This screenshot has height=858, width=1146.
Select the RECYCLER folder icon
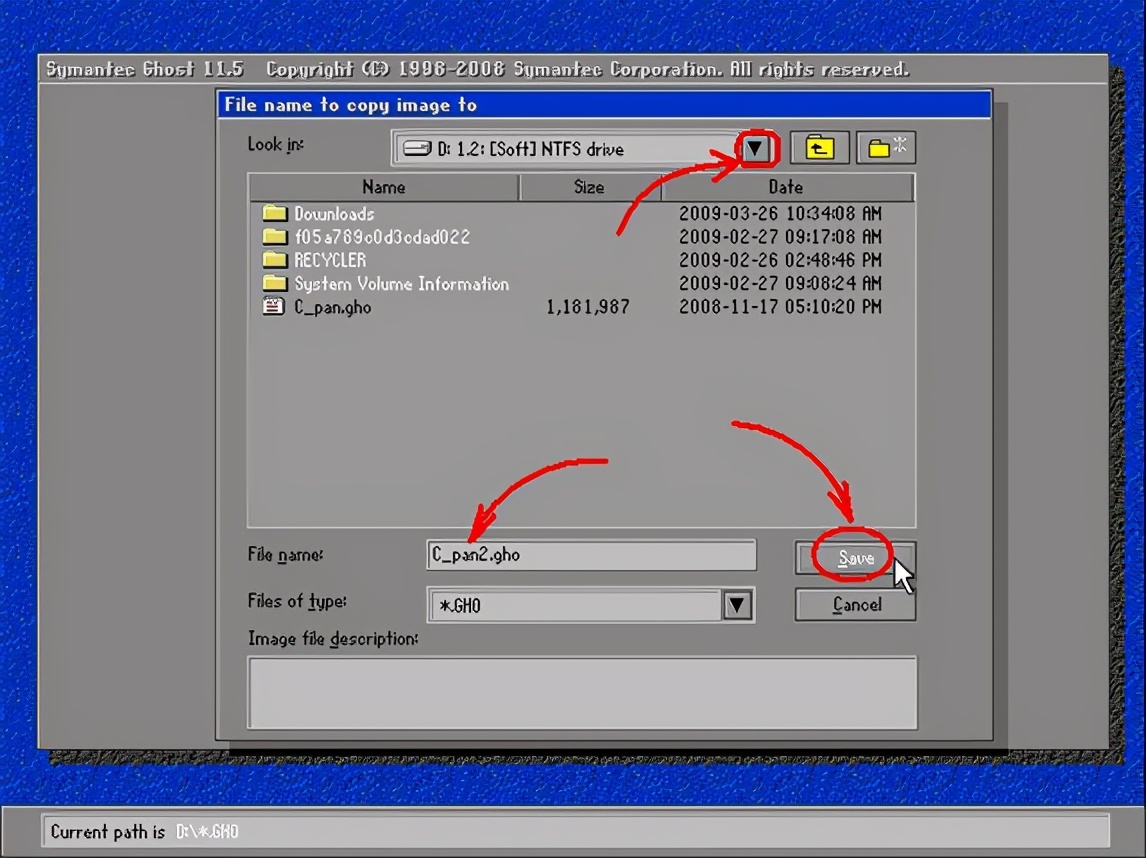274,259
